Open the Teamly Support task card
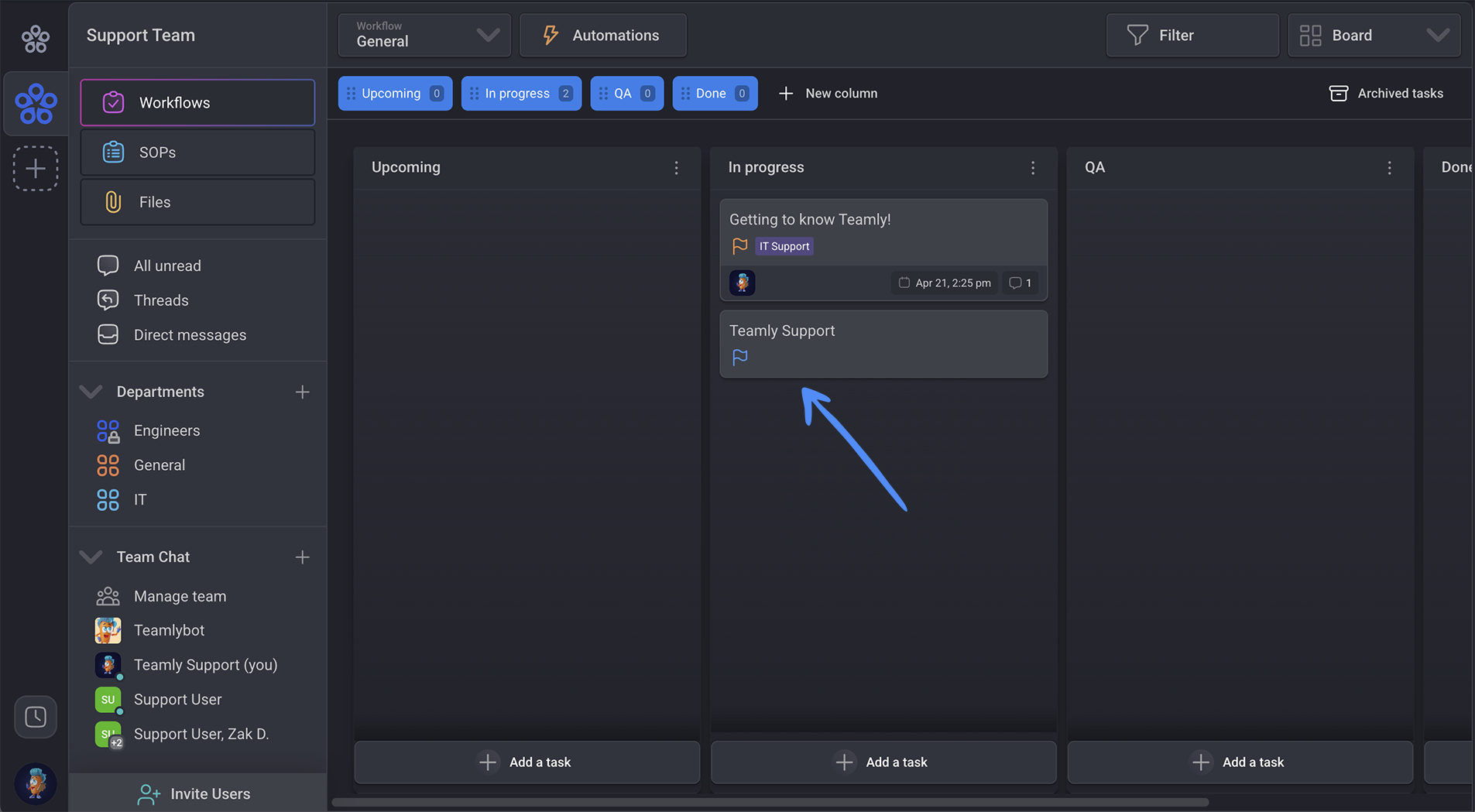 point(883,344)
